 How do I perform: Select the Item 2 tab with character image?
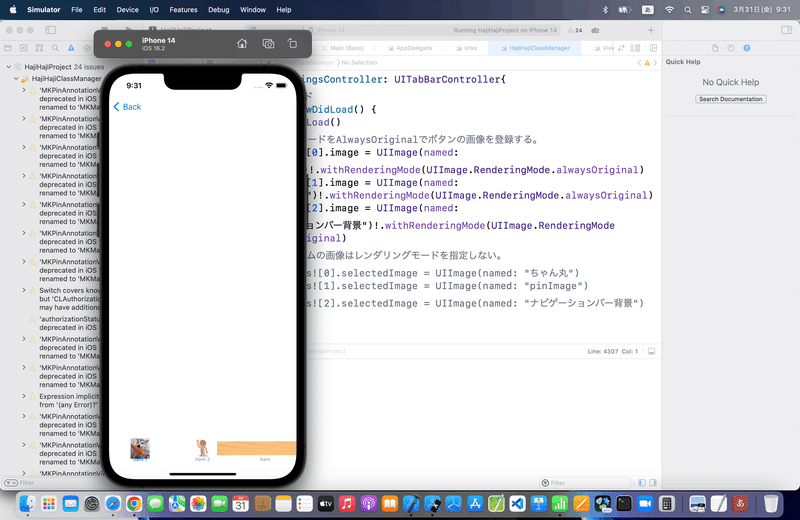tap(203, 450)
